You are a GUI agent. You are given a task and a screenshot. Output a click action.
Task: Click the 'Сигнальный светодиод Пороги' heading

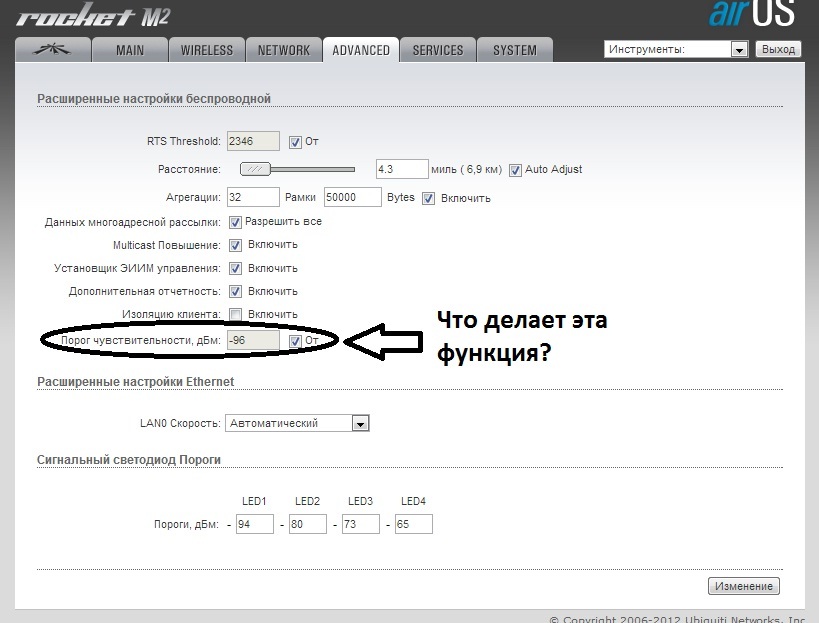click(x=128, y=460)
